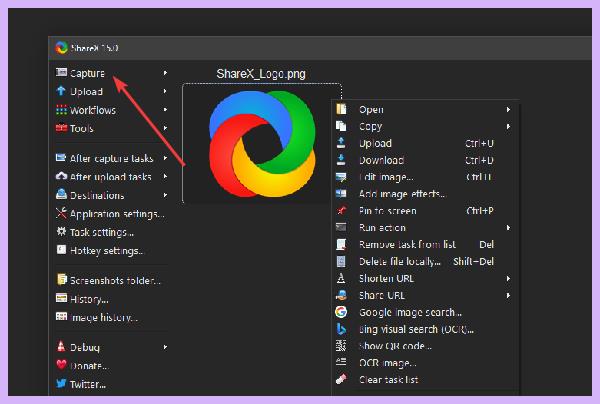Image resolution: width=600 pixels, height=404 pixels.
Task: Click the Screenshots folder icon
Action: (61, 280)
